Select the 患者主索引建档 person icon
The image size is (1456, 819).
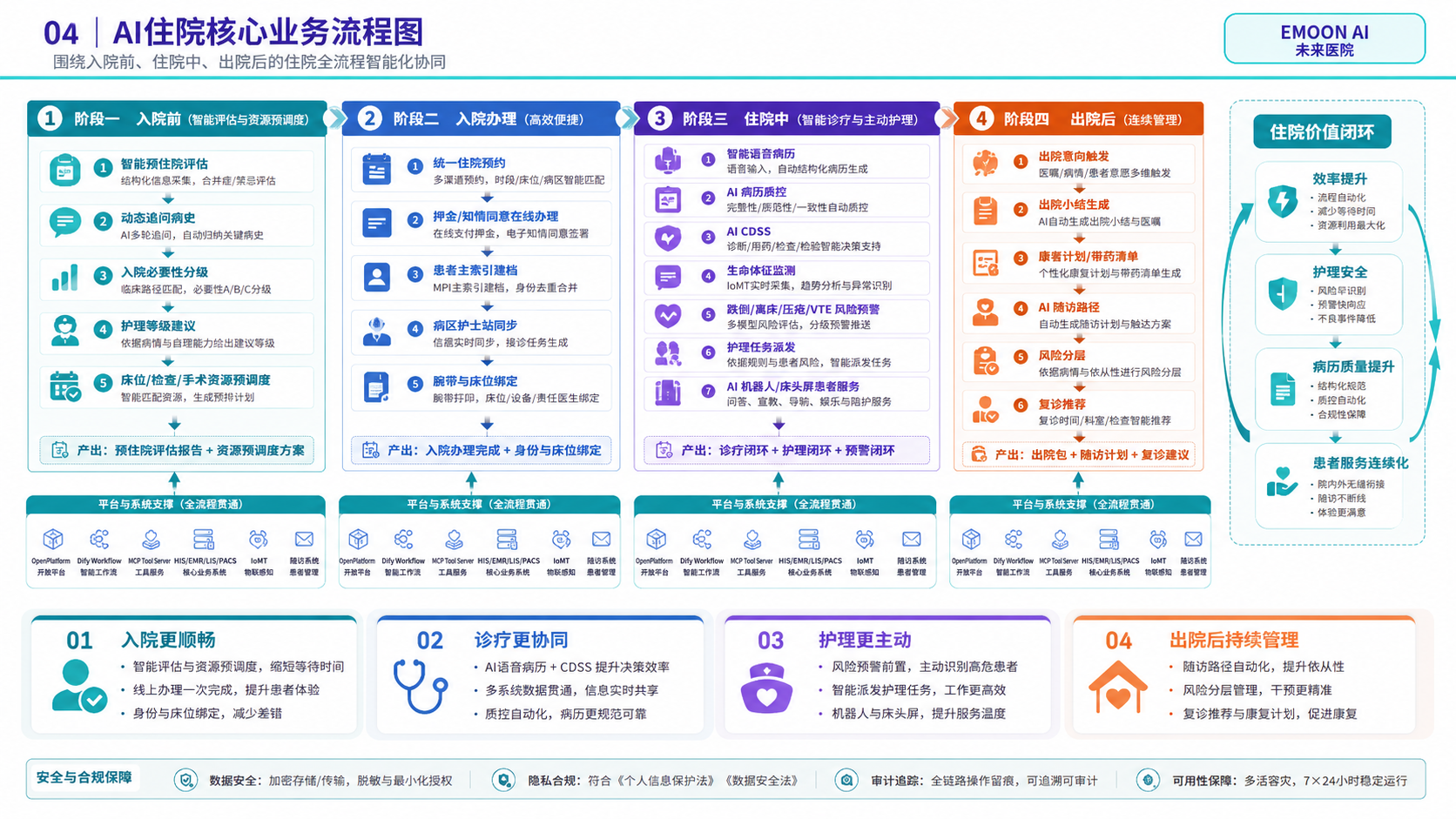[x=376, y=278]
